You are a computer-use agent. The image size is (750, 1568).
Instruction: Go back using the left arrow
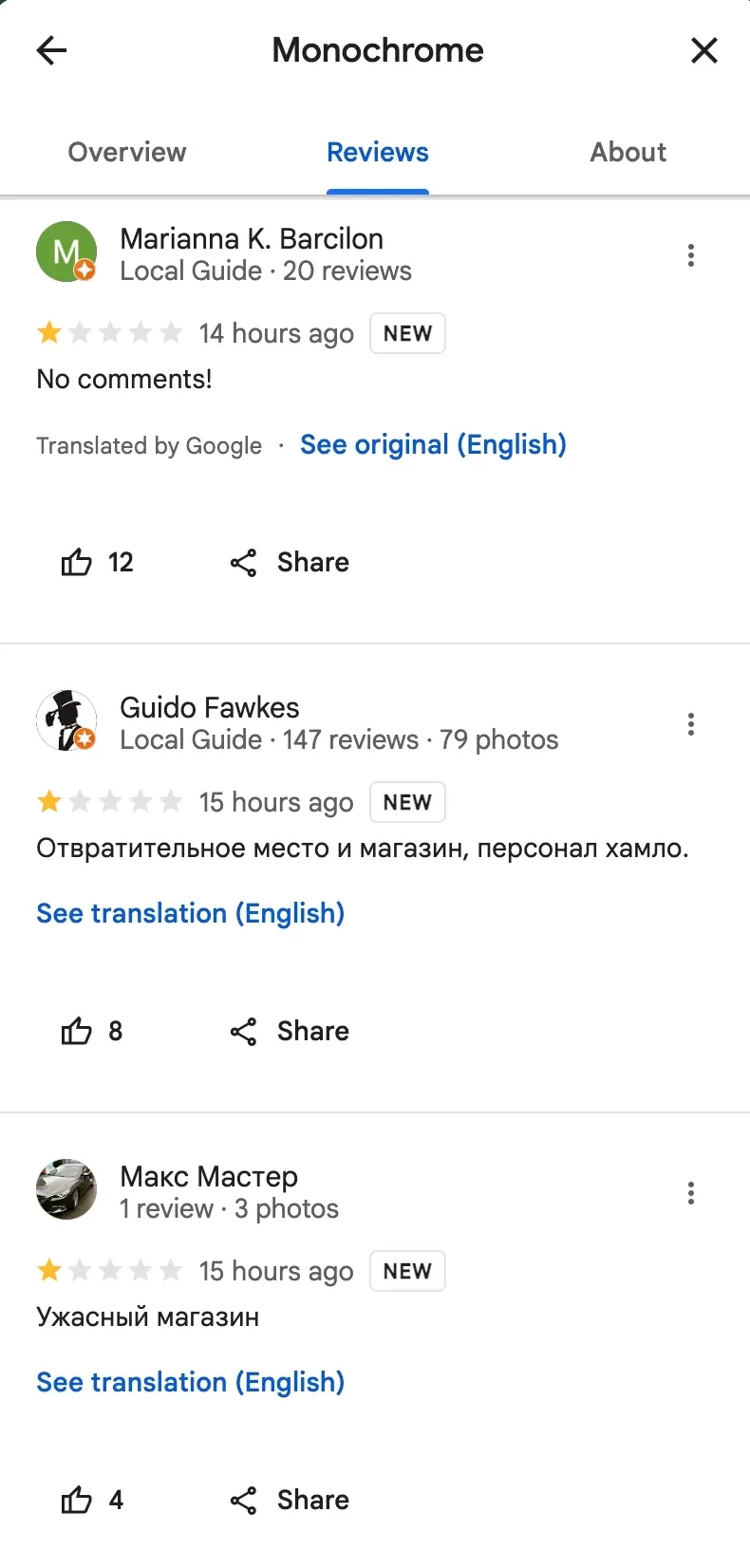pos(51,50)
